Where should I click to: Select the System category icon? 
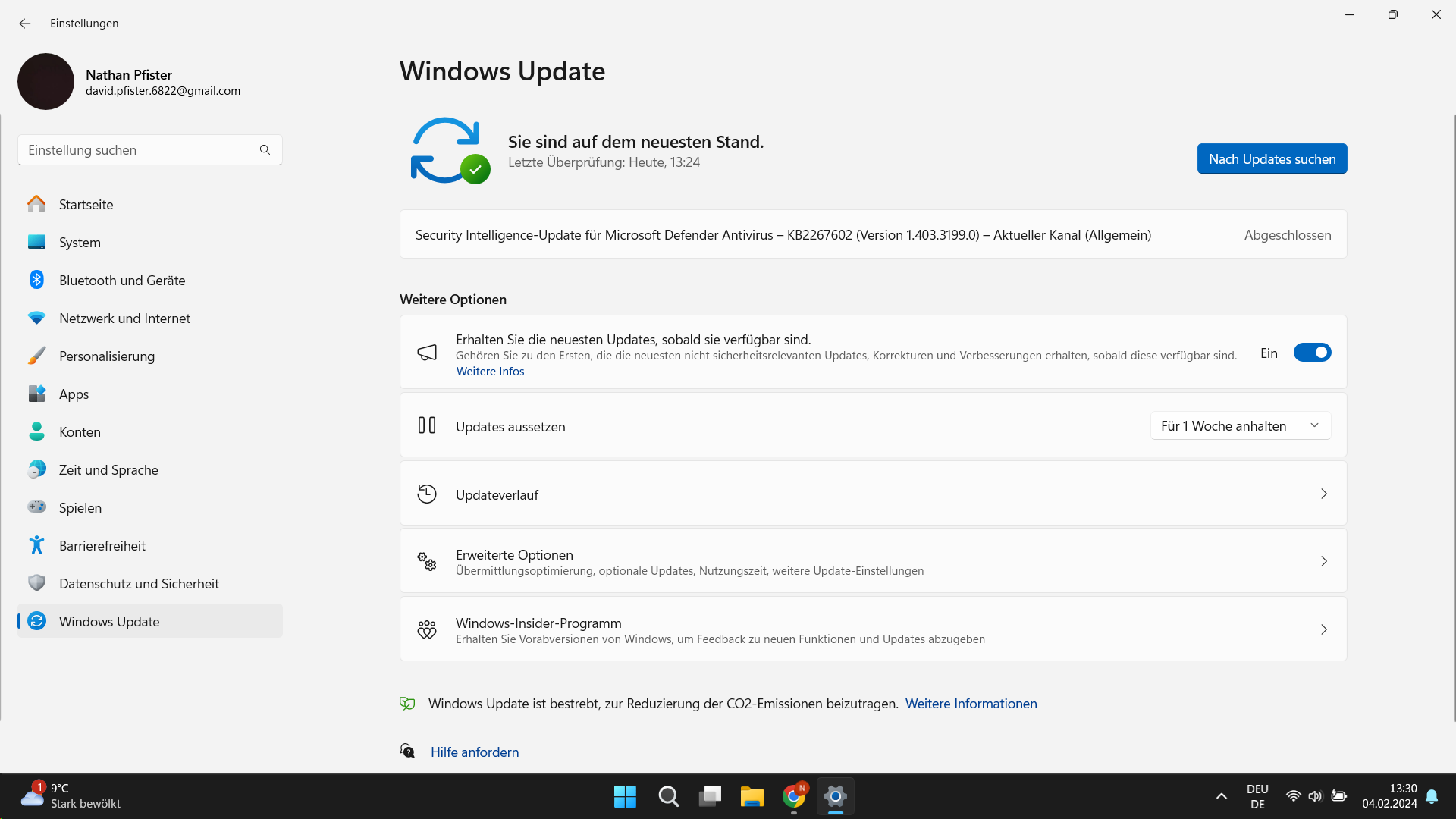click(x=36, y=242)
